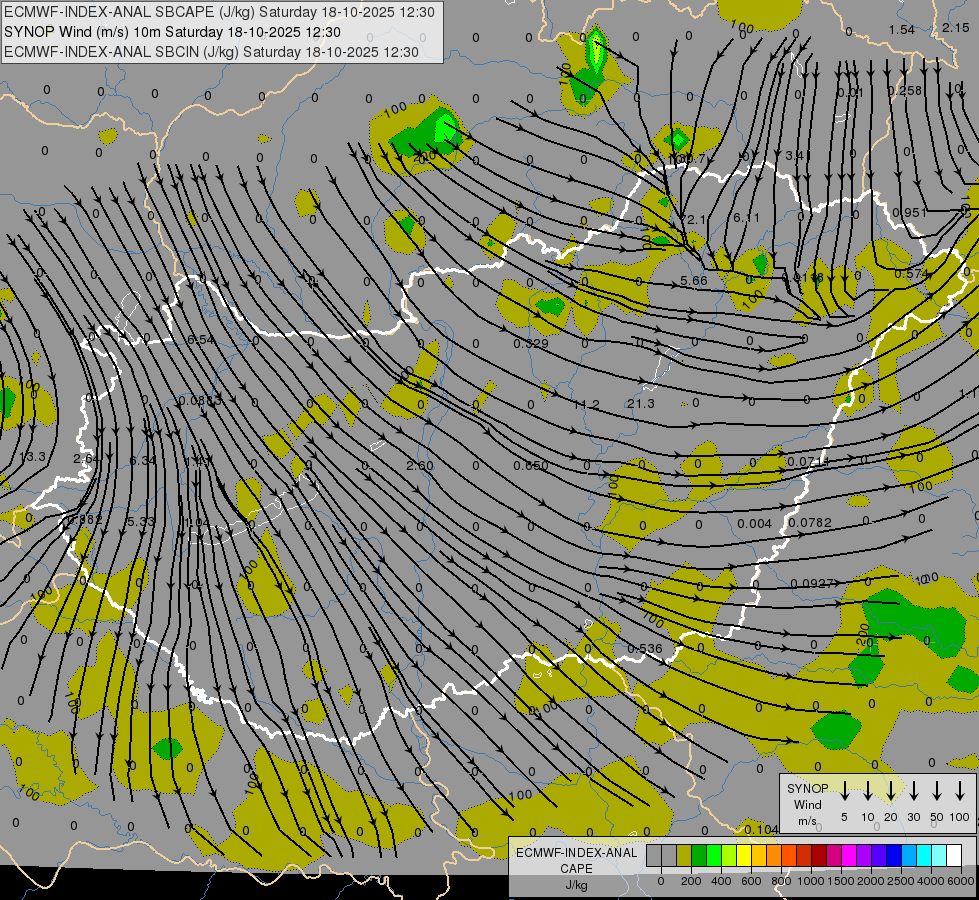Click the 20 m/s wind arrow in legend

click(x=890, y=791)
